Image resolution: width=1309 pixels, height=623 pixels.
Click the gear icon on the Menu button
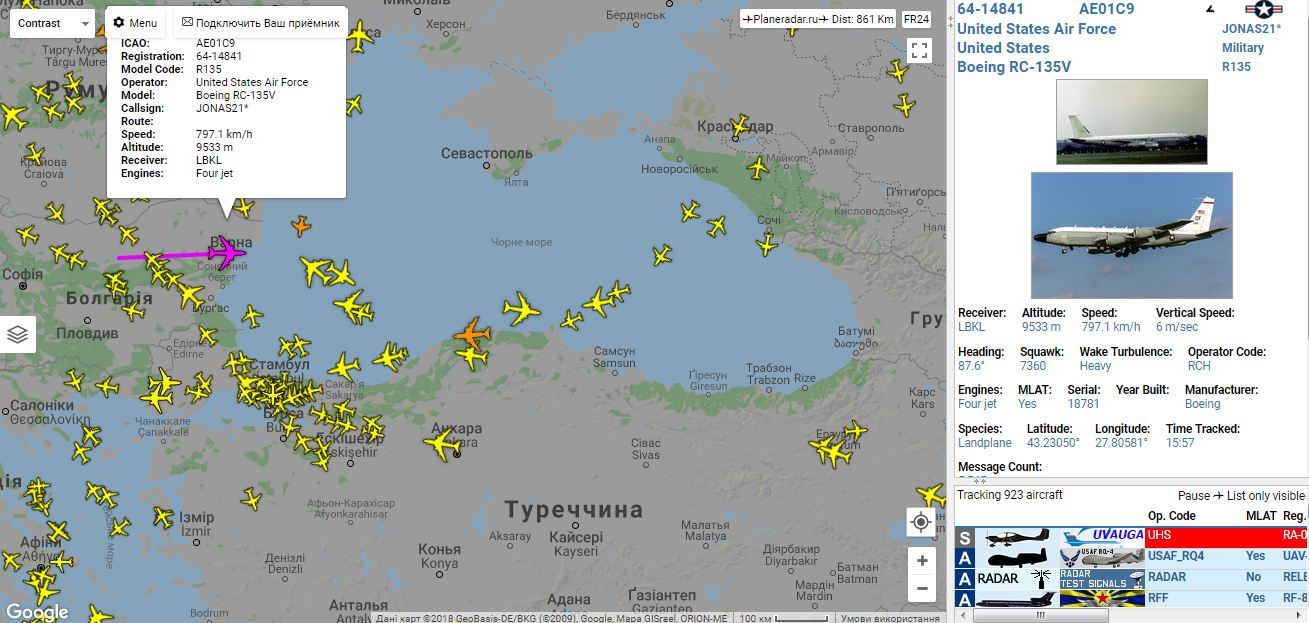click(x=119, y=21)
